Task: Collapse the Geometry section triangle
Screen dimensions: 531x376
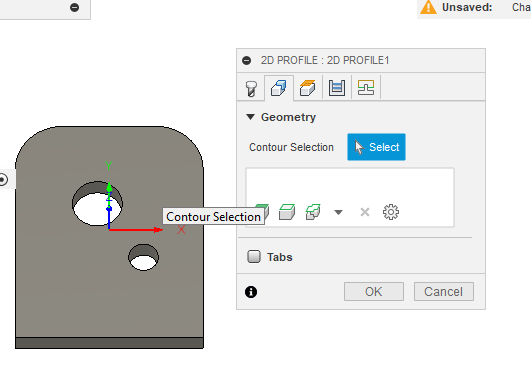Action: tap(250, 117)
